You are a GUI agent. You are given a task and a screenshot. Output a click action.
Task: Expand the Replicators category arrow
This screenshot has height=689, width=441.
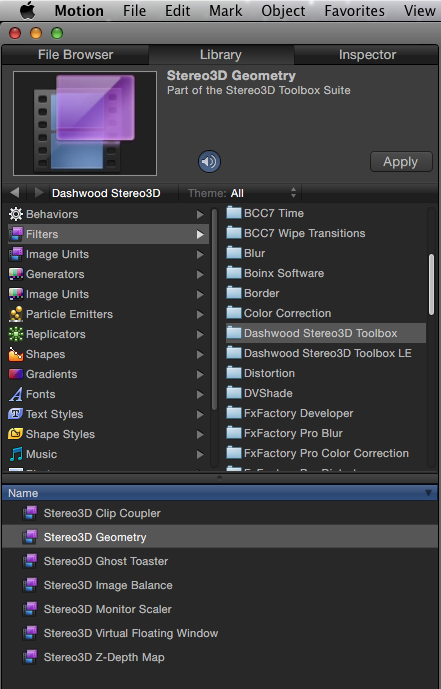200,334
